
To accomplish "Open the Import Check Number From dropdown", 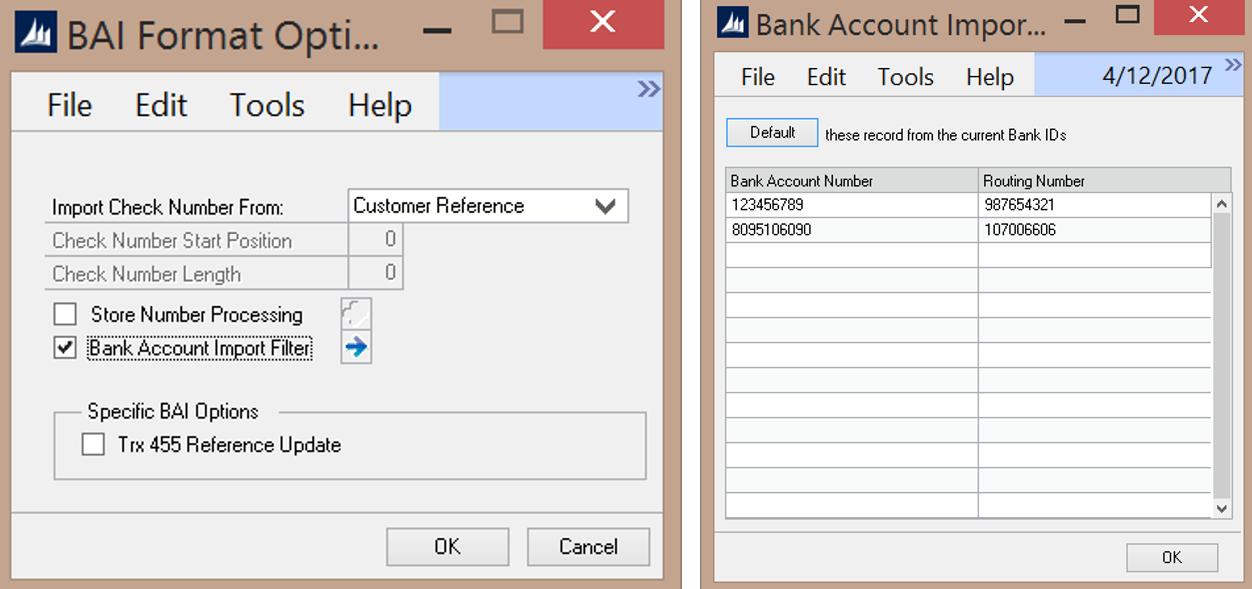I will [x=604, y=206].
